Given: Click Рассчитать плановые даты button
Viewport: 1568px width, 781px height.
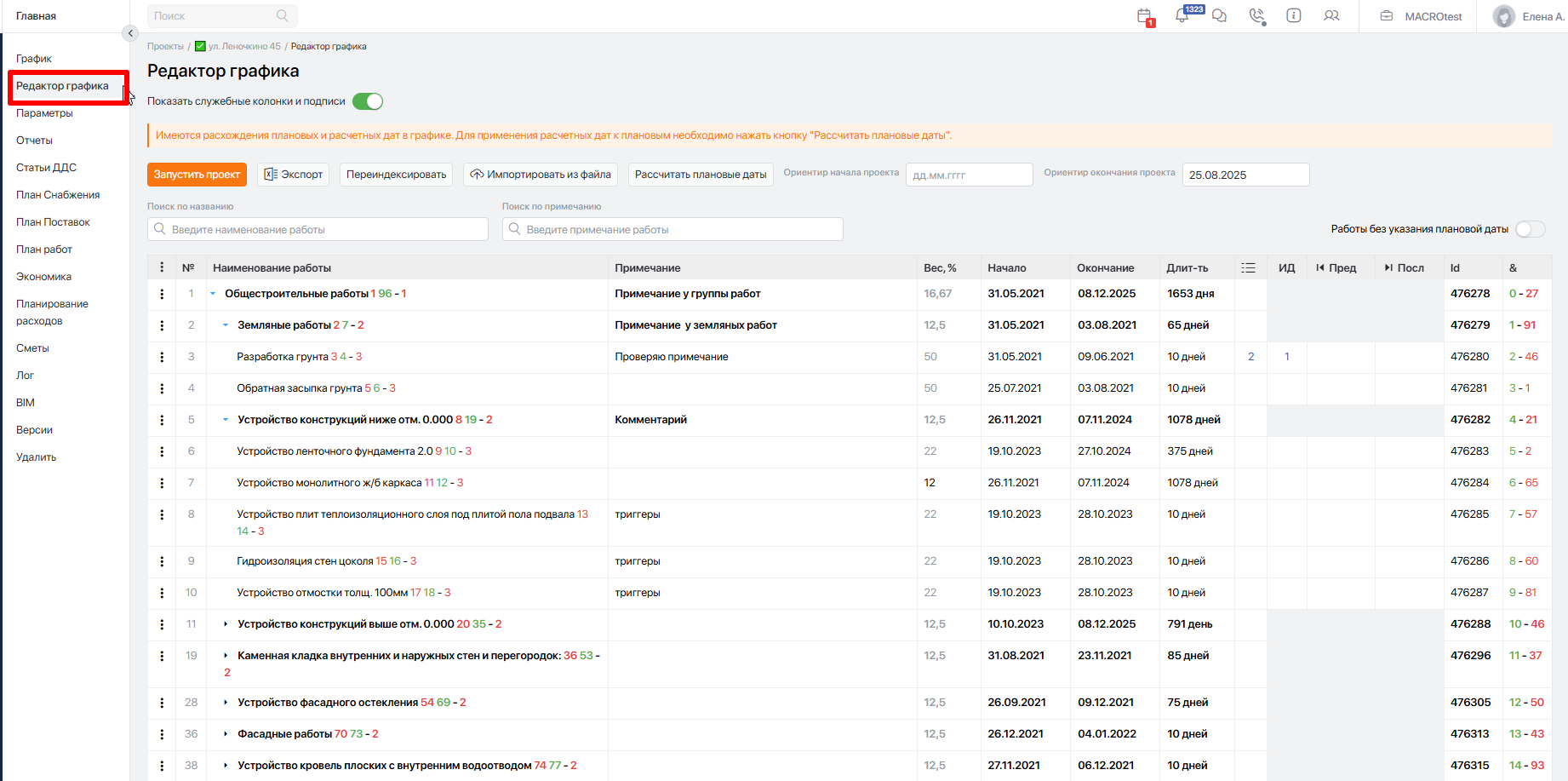Looking at the screenshot, I should point(700,175).
